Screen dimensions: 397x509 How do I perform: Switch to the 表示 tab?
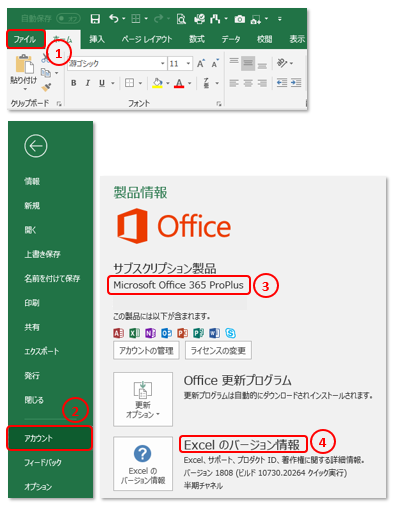click(297, 39)
